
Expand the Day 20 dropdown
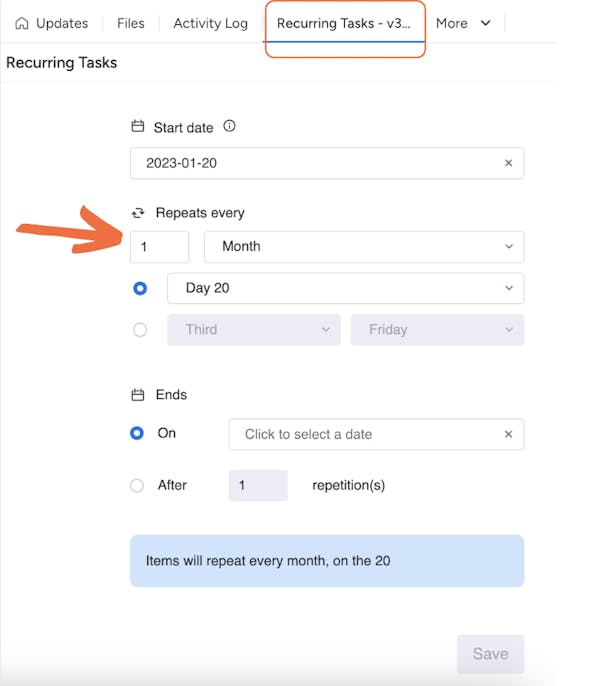345,288
